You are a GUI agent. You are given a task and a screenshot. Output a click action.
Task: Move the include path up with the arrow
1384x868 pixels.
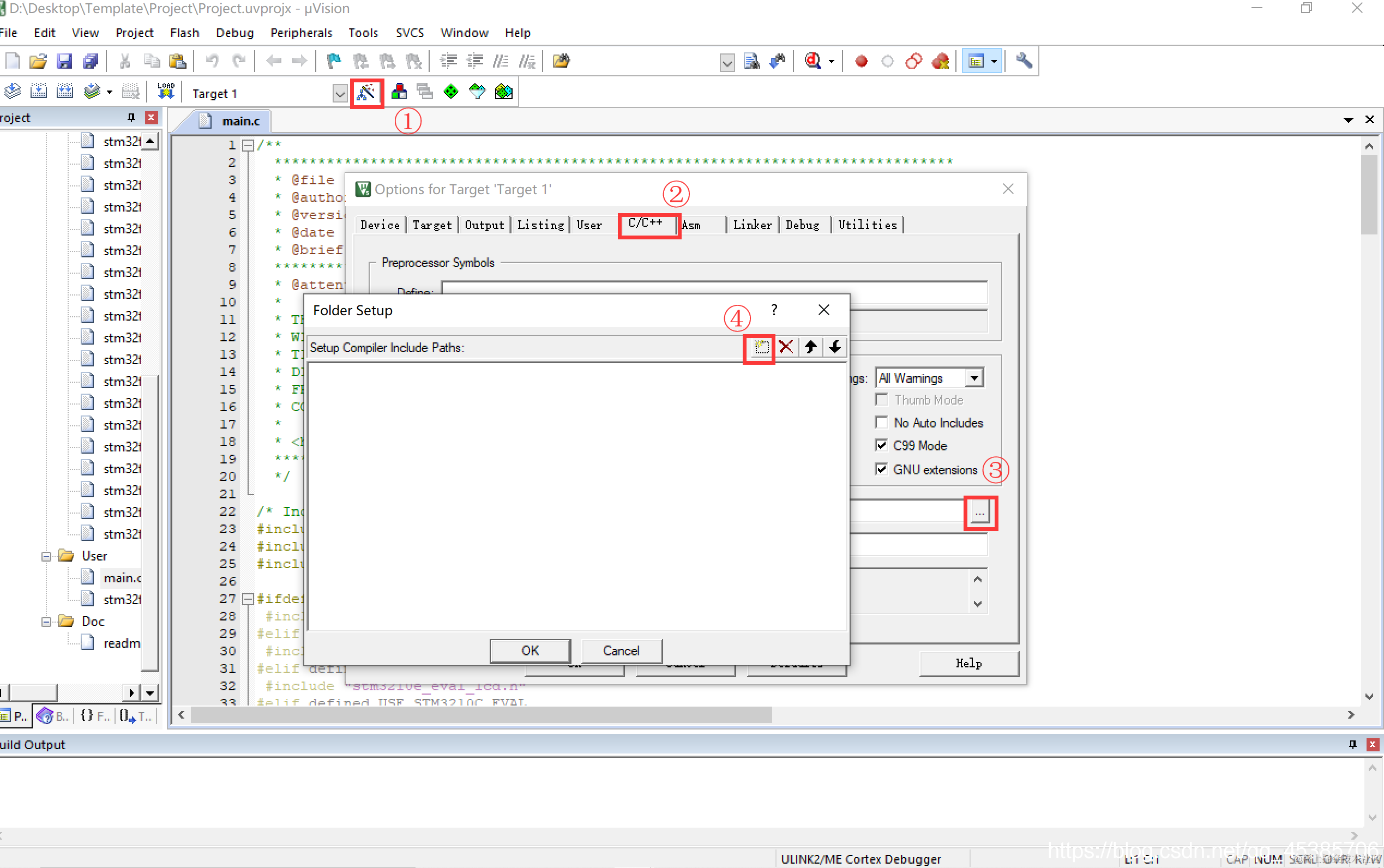click(x=810, y=347)
